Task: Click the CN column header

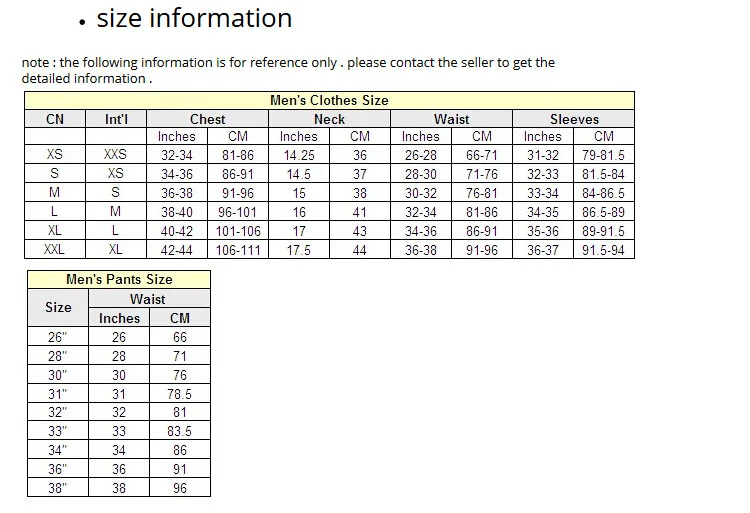Action: pyautogui.click(x=55, y=119)
